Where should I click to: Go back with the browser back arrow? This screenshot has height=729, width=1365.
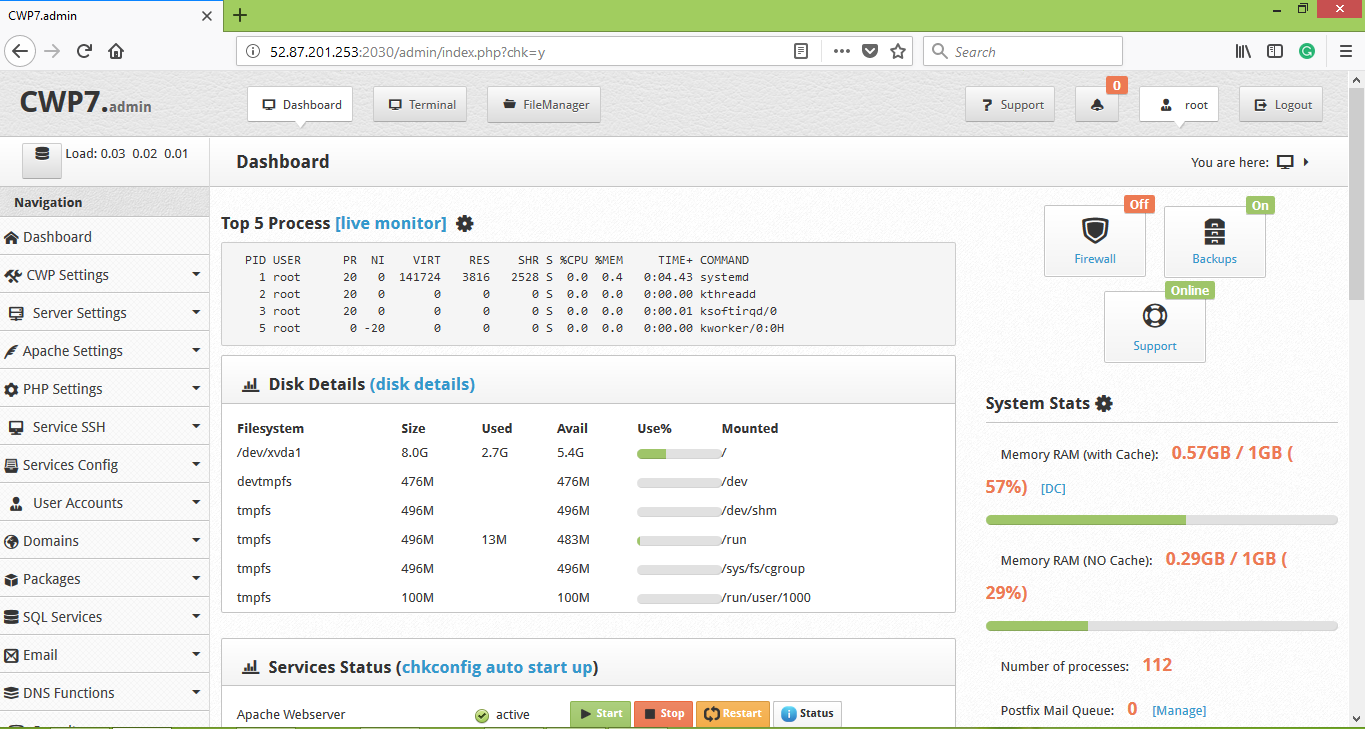21,52
